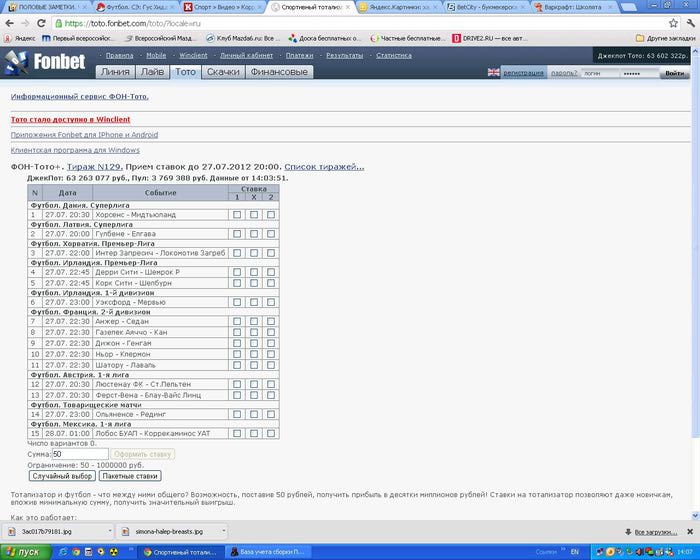Screen dimensions: 700x560
Task: Open the Правила link in top menu
Action: (119, 56)
